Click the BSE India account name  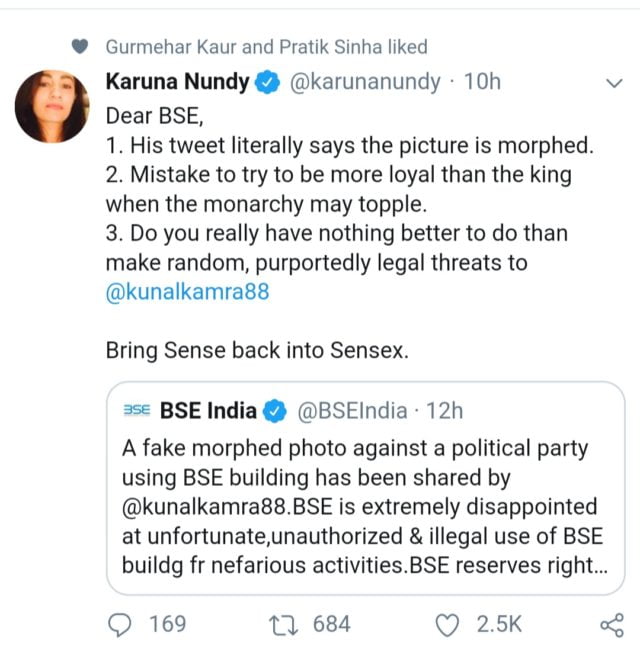pos(208,410)
